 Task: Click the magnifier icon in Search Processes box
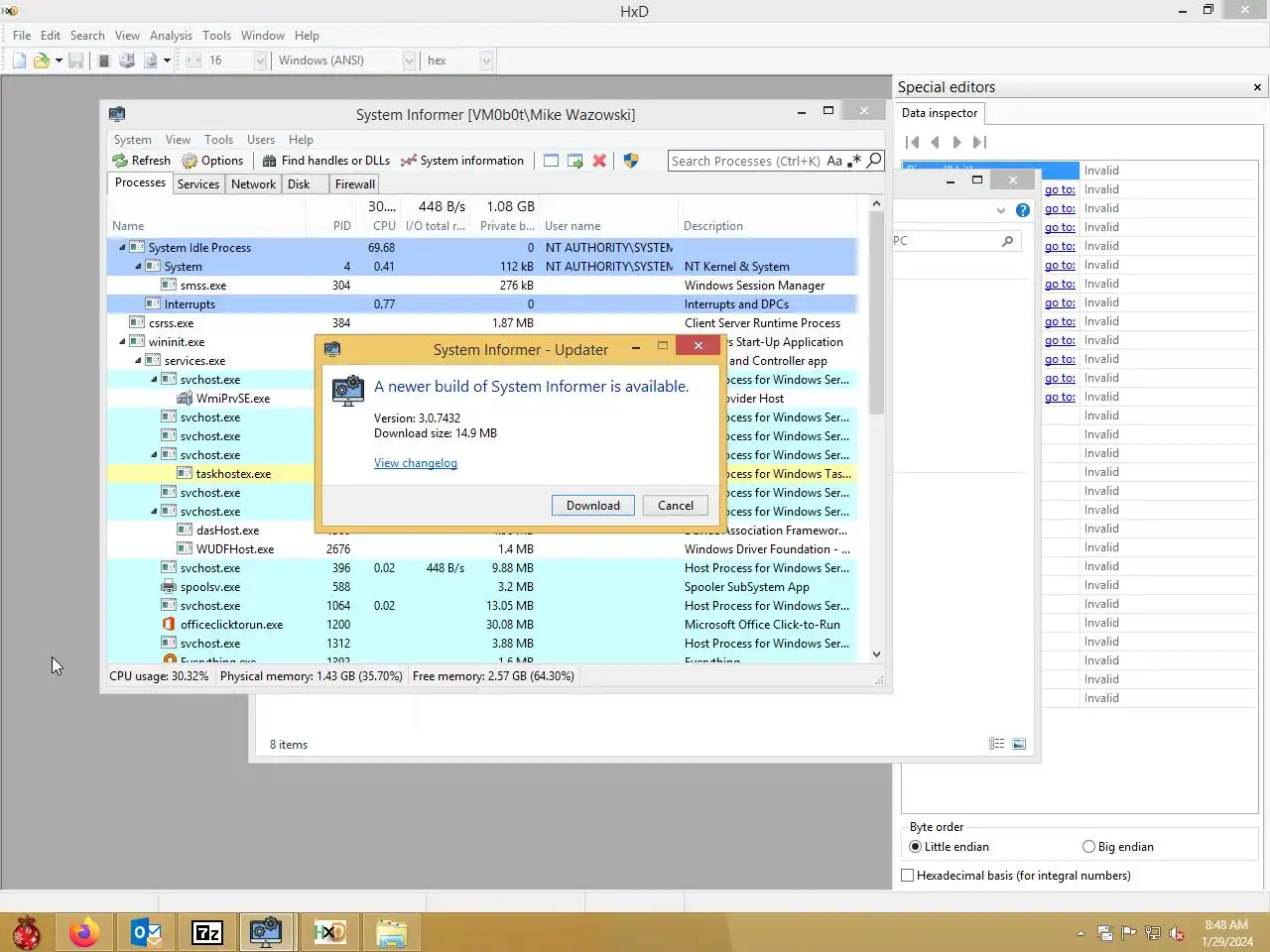click(874, 161)
